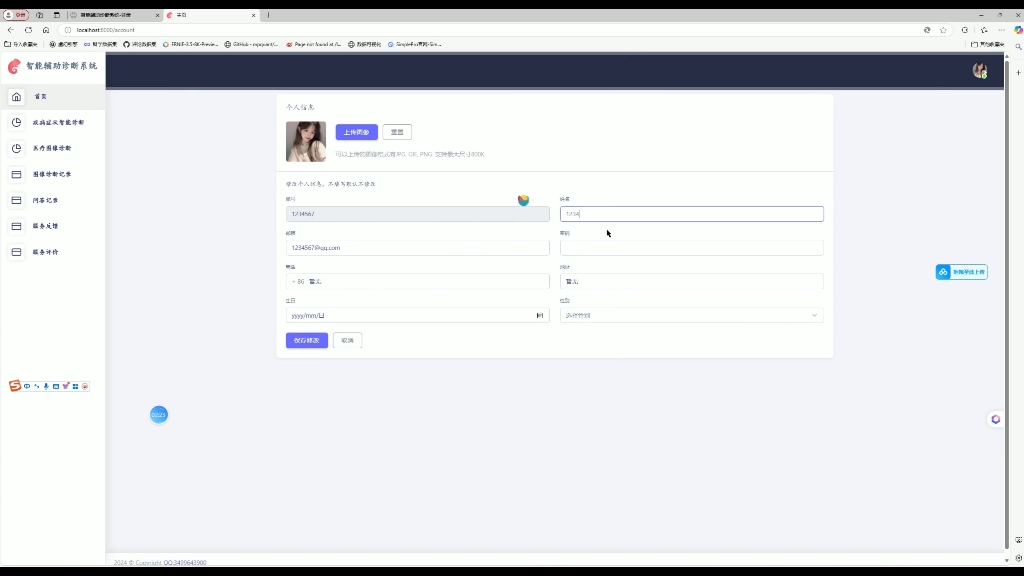This screenshot has height=576, width=1024.
Task: Go to 首页 in sidebar
Action: point(52,97)
